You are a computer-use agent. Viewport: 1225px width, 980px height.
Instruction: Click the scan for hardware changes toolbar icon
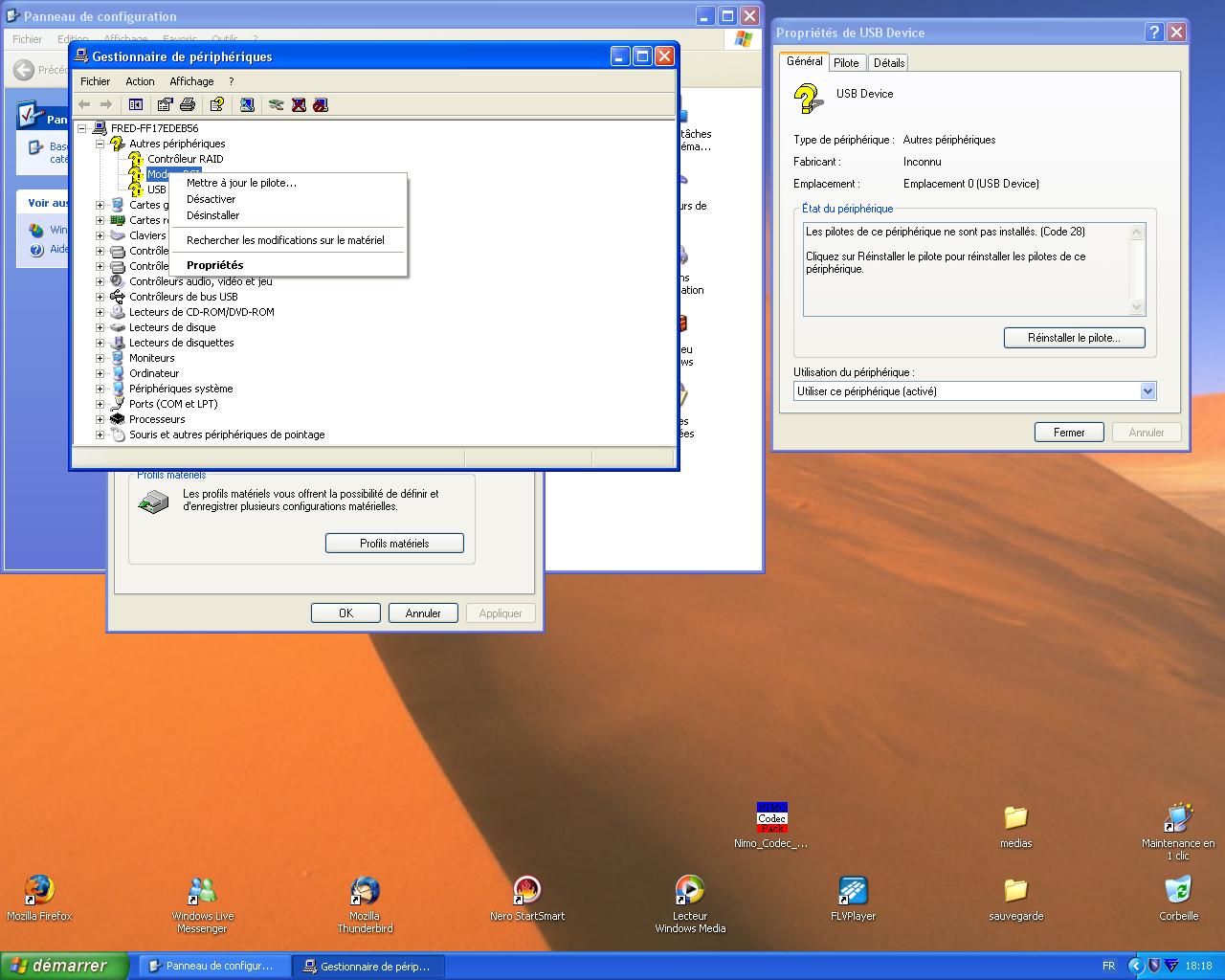coord(247,104)
